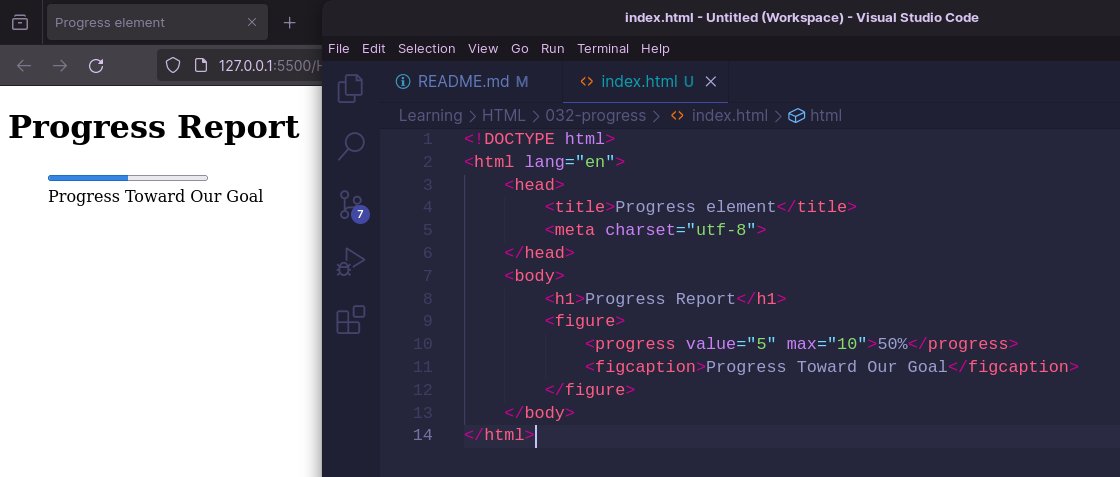The width and height of the screenshot is (1120, 477).
Task: Click lang="en" attribute on line 2
Action: [x=569, y=161]
